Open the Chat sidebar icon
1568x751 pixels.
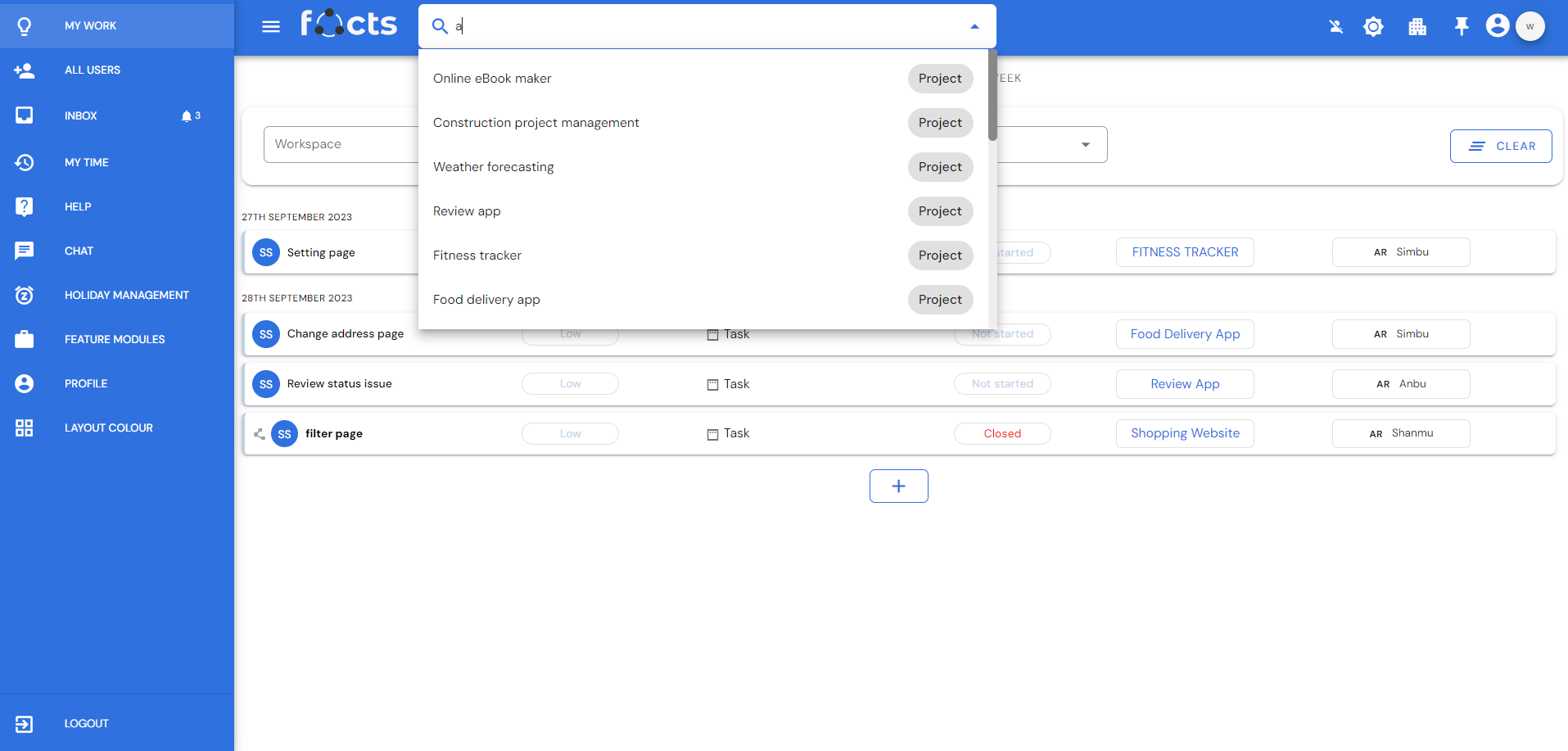click(x=25, y=251)
